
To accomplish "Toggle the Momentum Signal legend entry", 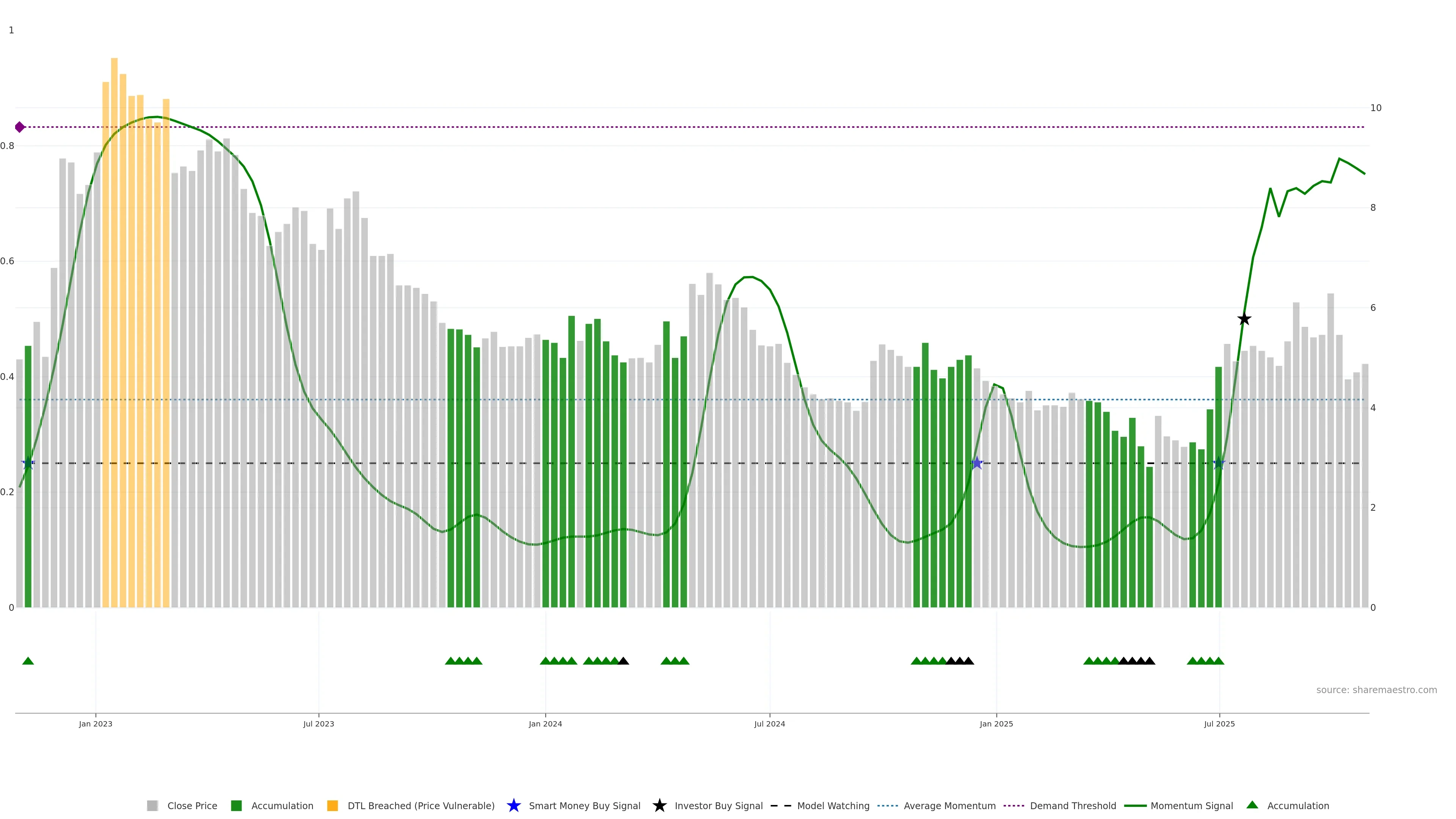I will 1191,805.
